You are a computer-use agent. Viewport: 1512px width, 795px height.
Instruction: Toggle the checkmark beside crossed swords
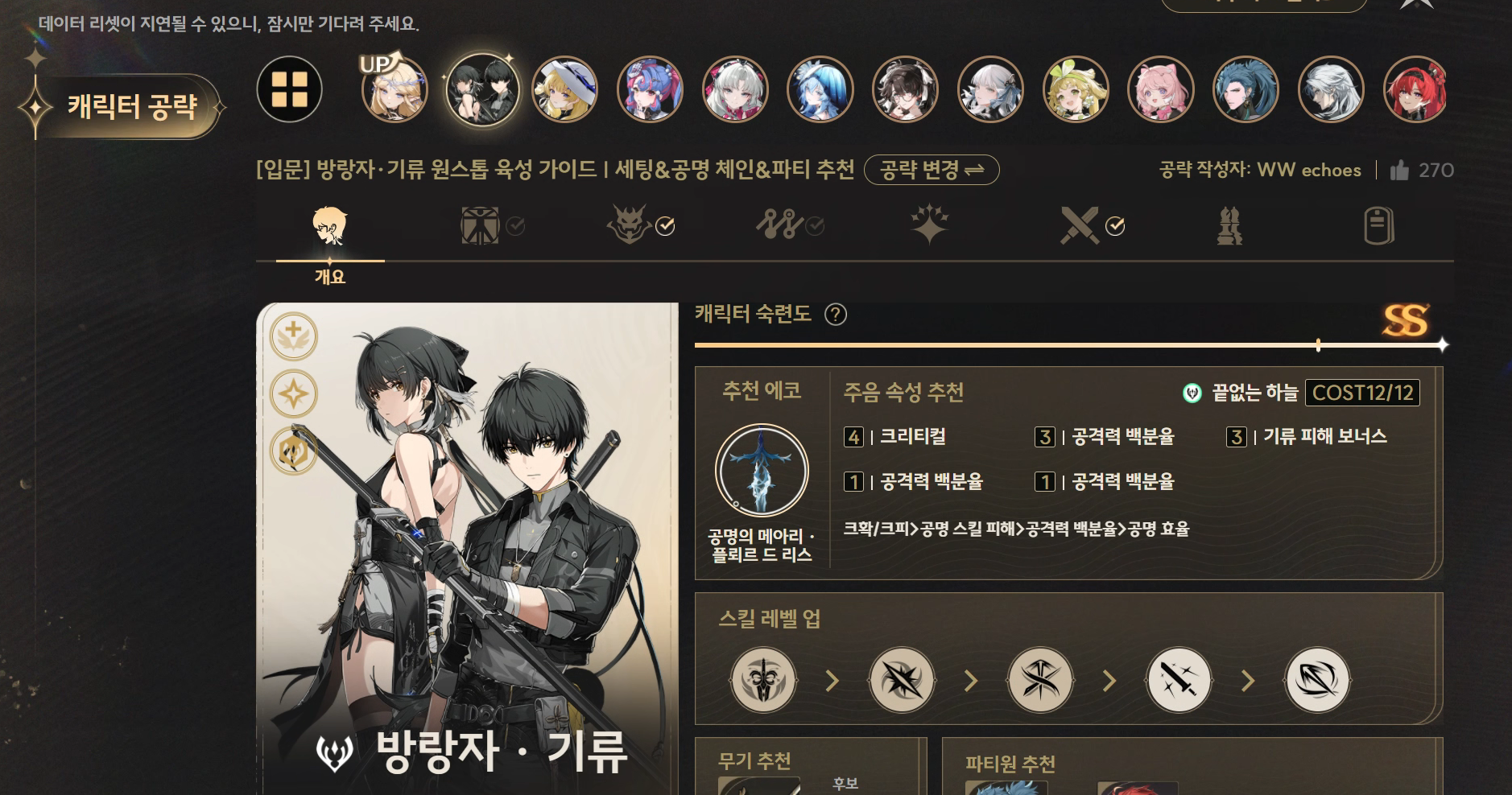1115,227
